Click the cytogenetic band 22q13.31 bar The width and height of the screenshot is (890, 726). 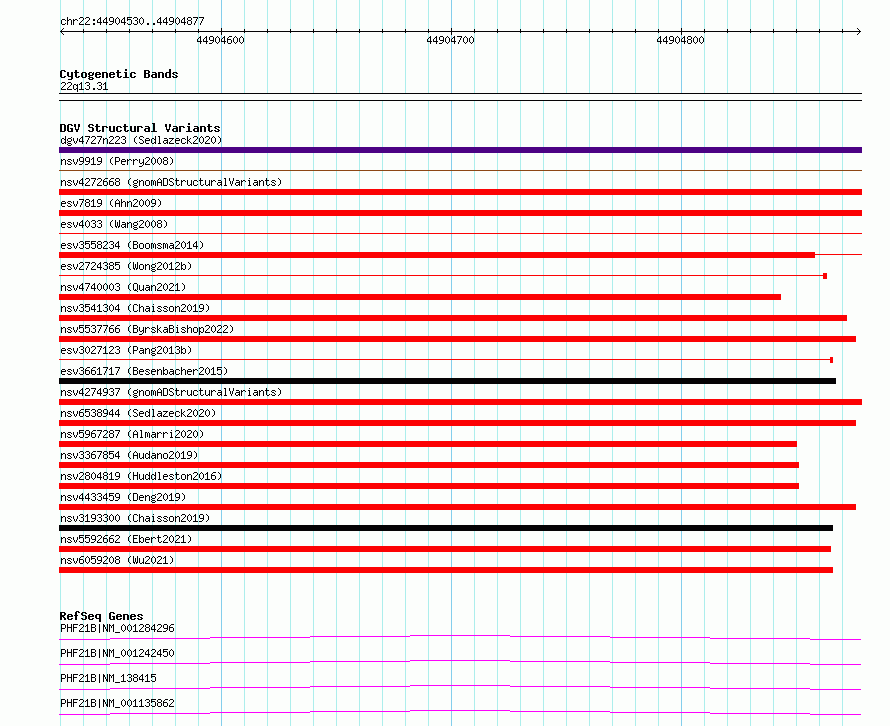[460, 97]
